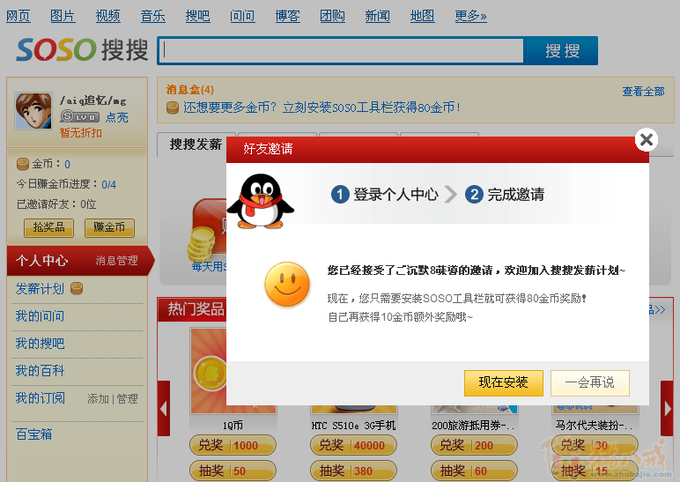This screenshot has width=680, height=482.
Task: Open 百宝箱 in the sidebar
Action: 34,434
